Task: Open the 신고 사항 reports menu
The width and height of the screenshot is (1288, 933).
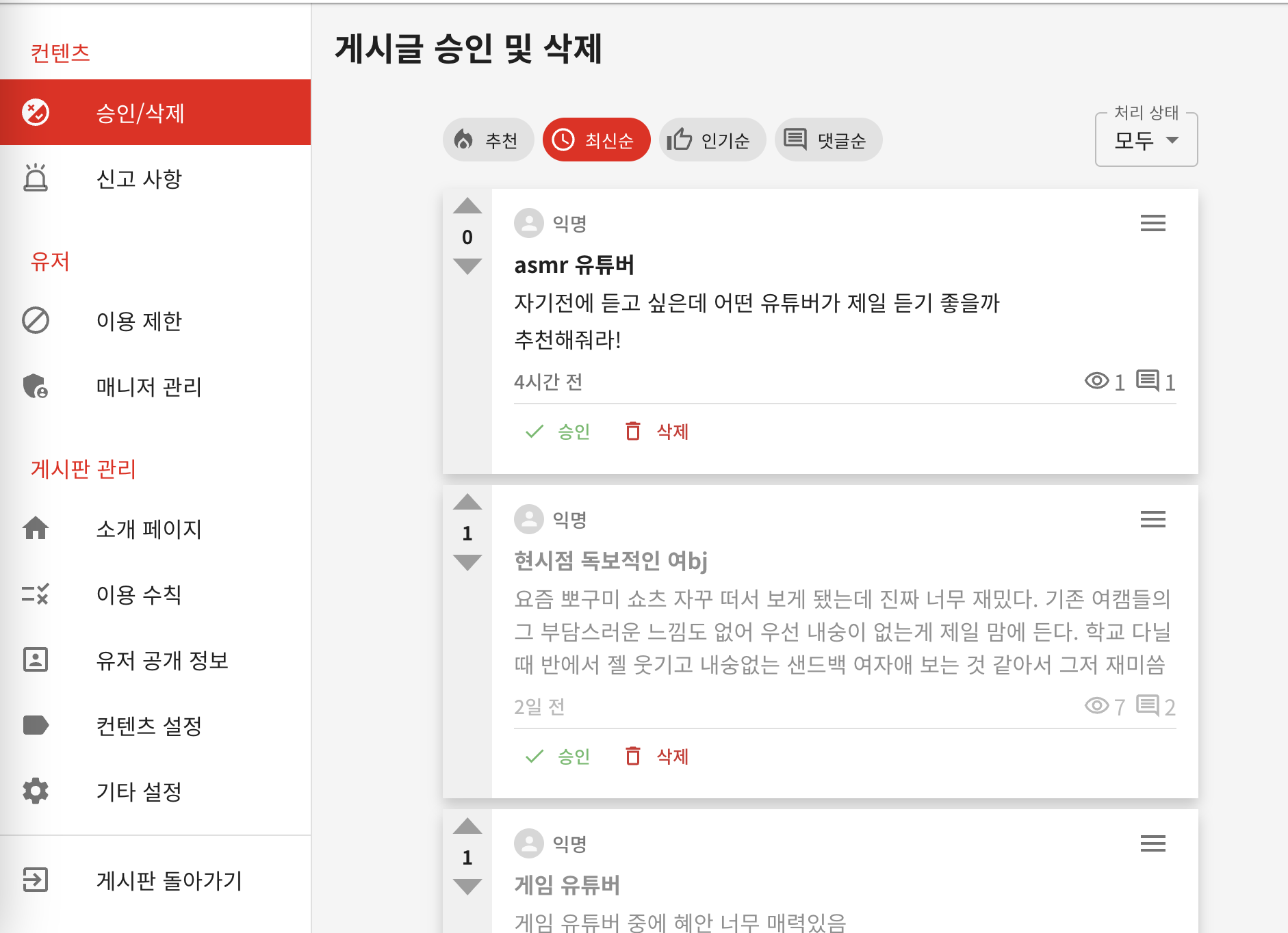Action: coord(155,179)
